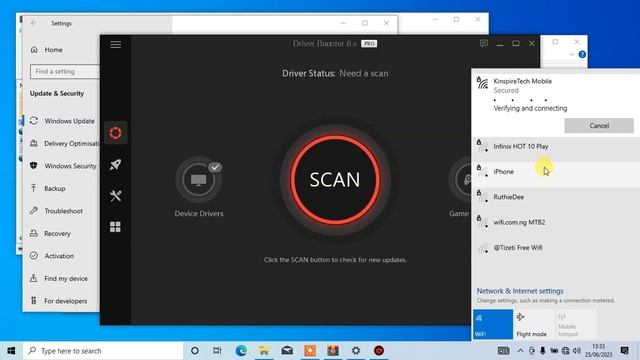Click the Driver Status Need a scan text
This screenshot has width=640, height=360.
(x=335, y=73)
